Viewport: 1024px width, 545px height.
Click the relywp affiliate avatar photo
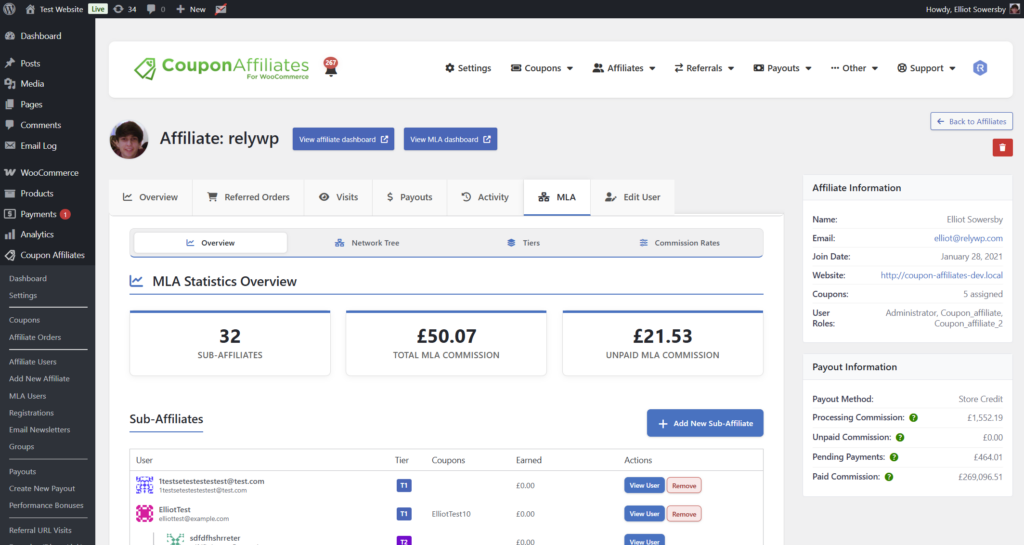click(x=129, y=139)
